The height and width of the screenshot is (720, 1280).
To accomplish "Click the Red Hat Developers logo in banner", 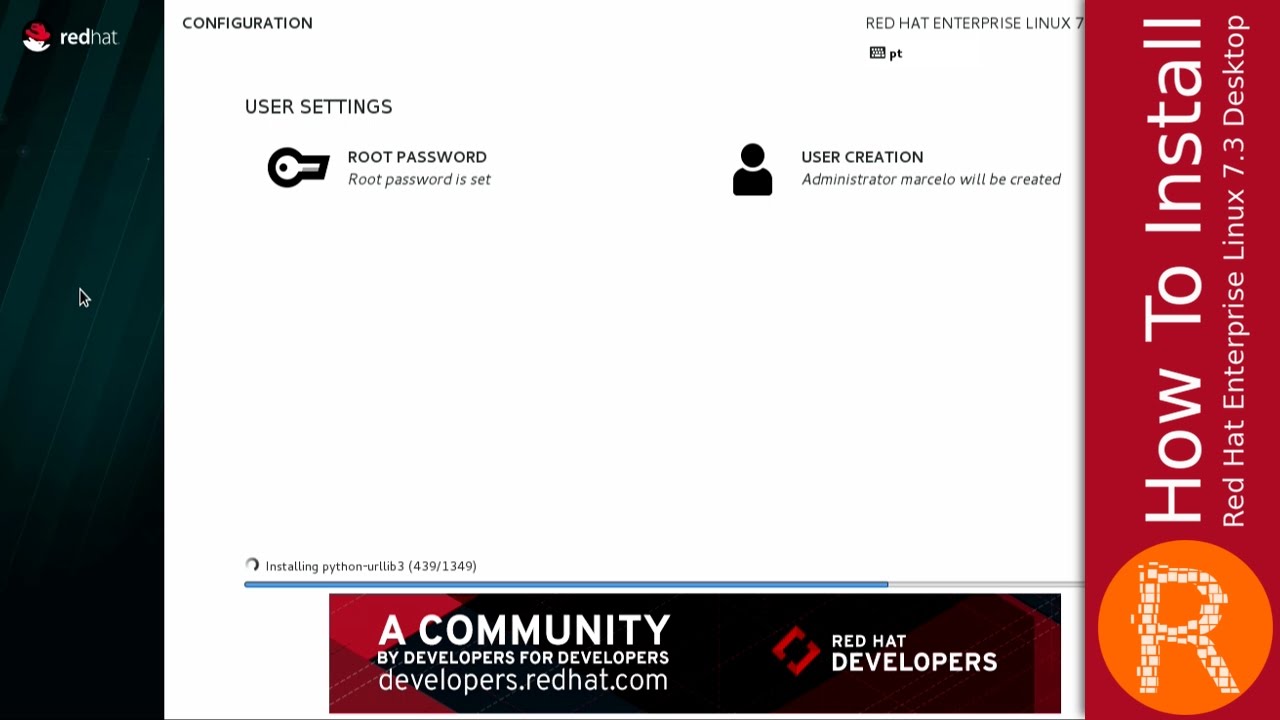I will 884,651.
